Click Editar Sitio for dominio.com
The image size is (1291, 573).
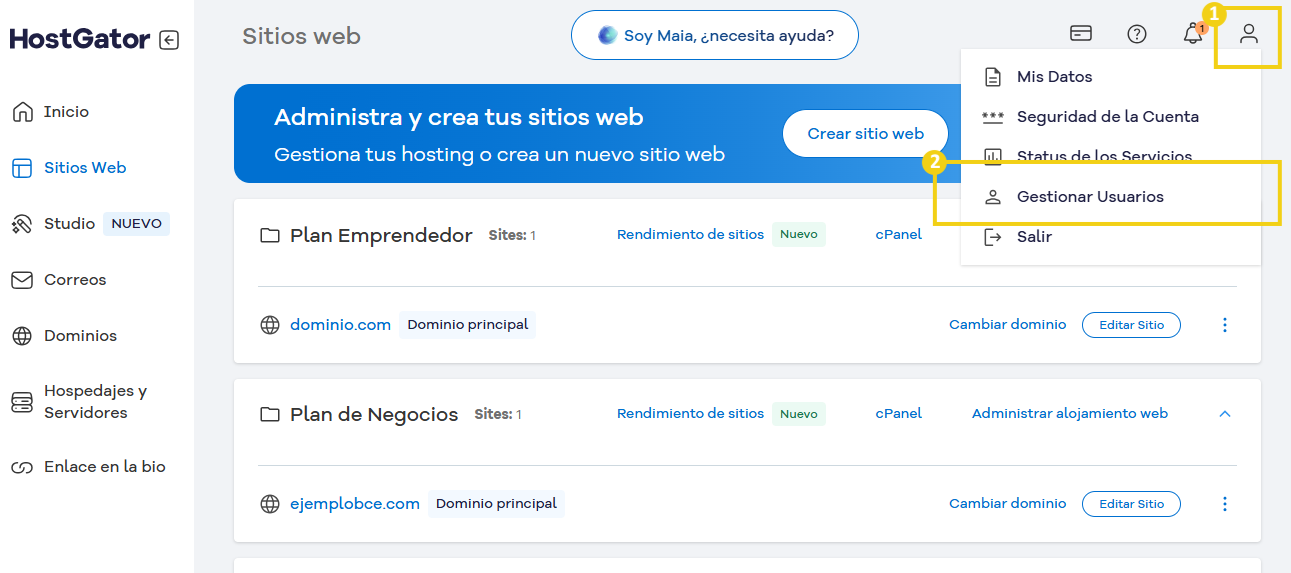(x=1131, y=325)
